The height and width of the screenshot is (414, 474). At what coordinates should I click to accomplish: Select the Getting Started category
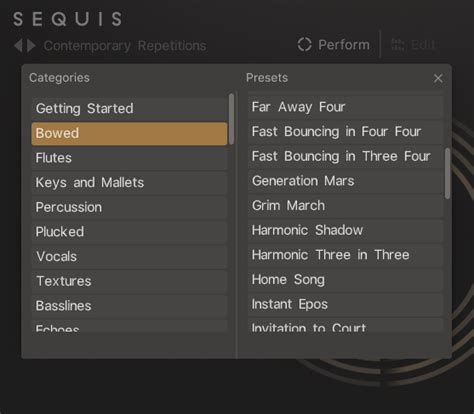click(x=129, y=109)
